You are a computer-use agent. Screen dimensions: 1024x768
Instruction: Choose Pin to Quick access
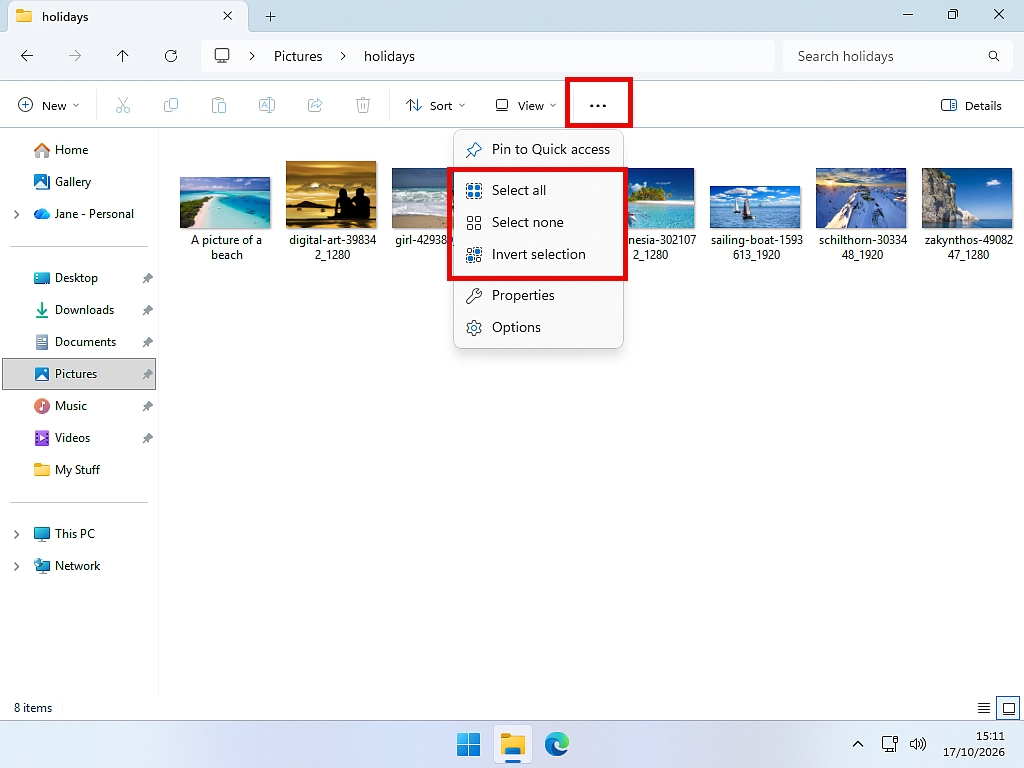pos(538,150)
